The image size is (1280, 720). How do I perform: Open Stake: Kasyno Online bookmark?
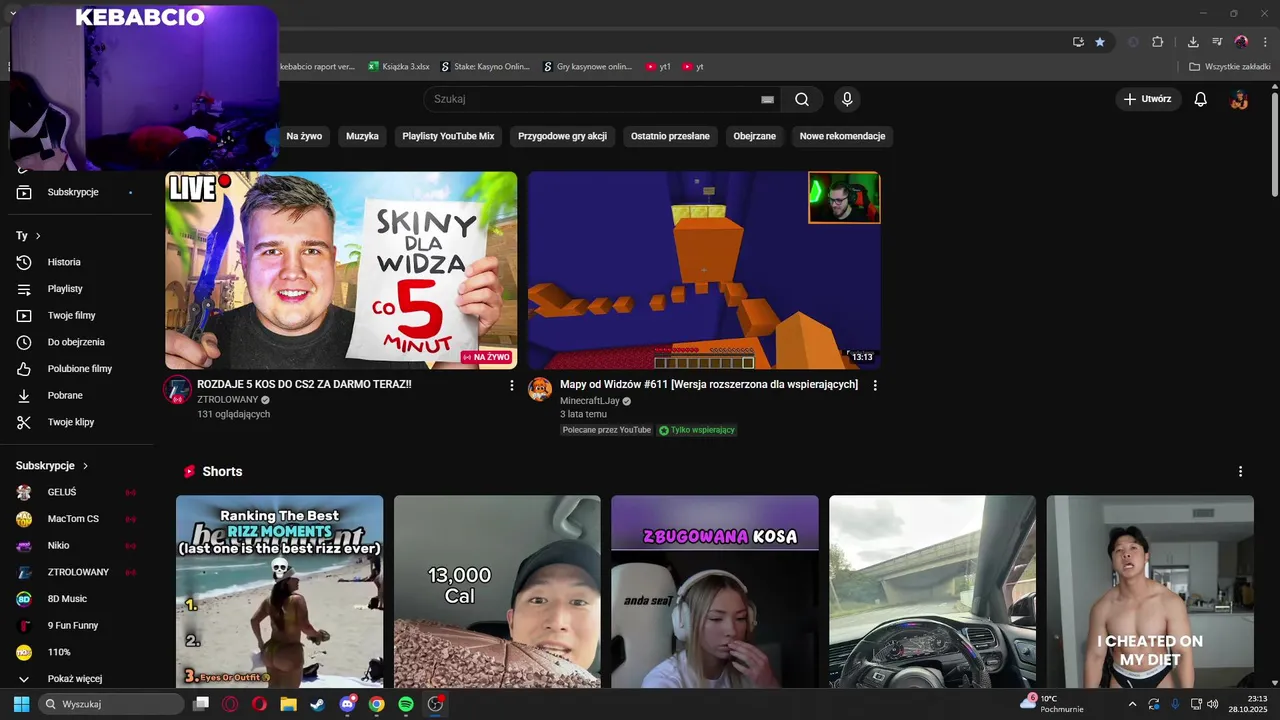tap(485, 67)
